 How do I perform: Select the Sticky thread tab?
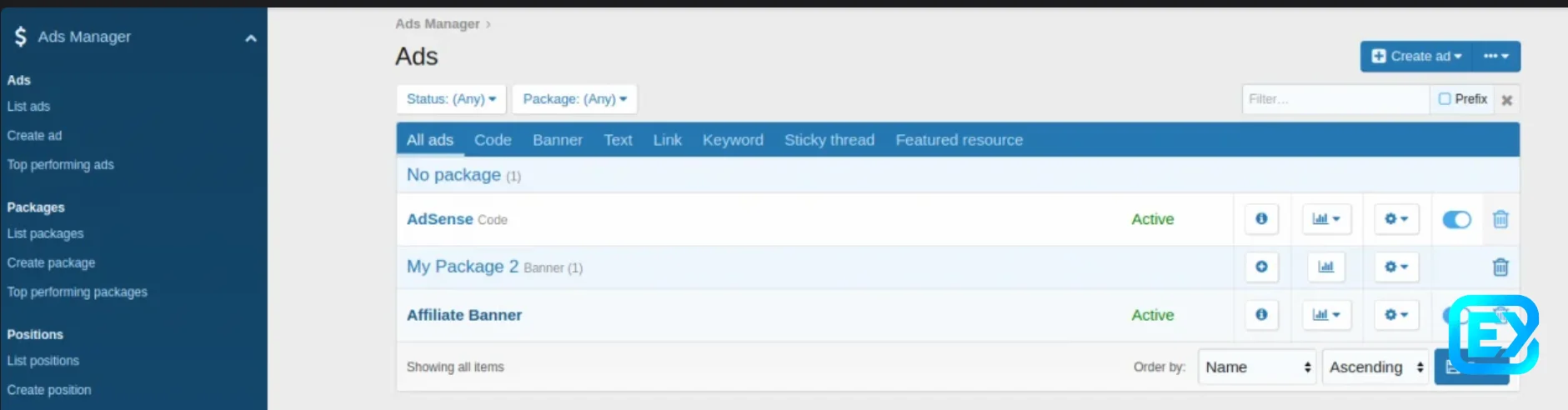(x=829, y=140)
